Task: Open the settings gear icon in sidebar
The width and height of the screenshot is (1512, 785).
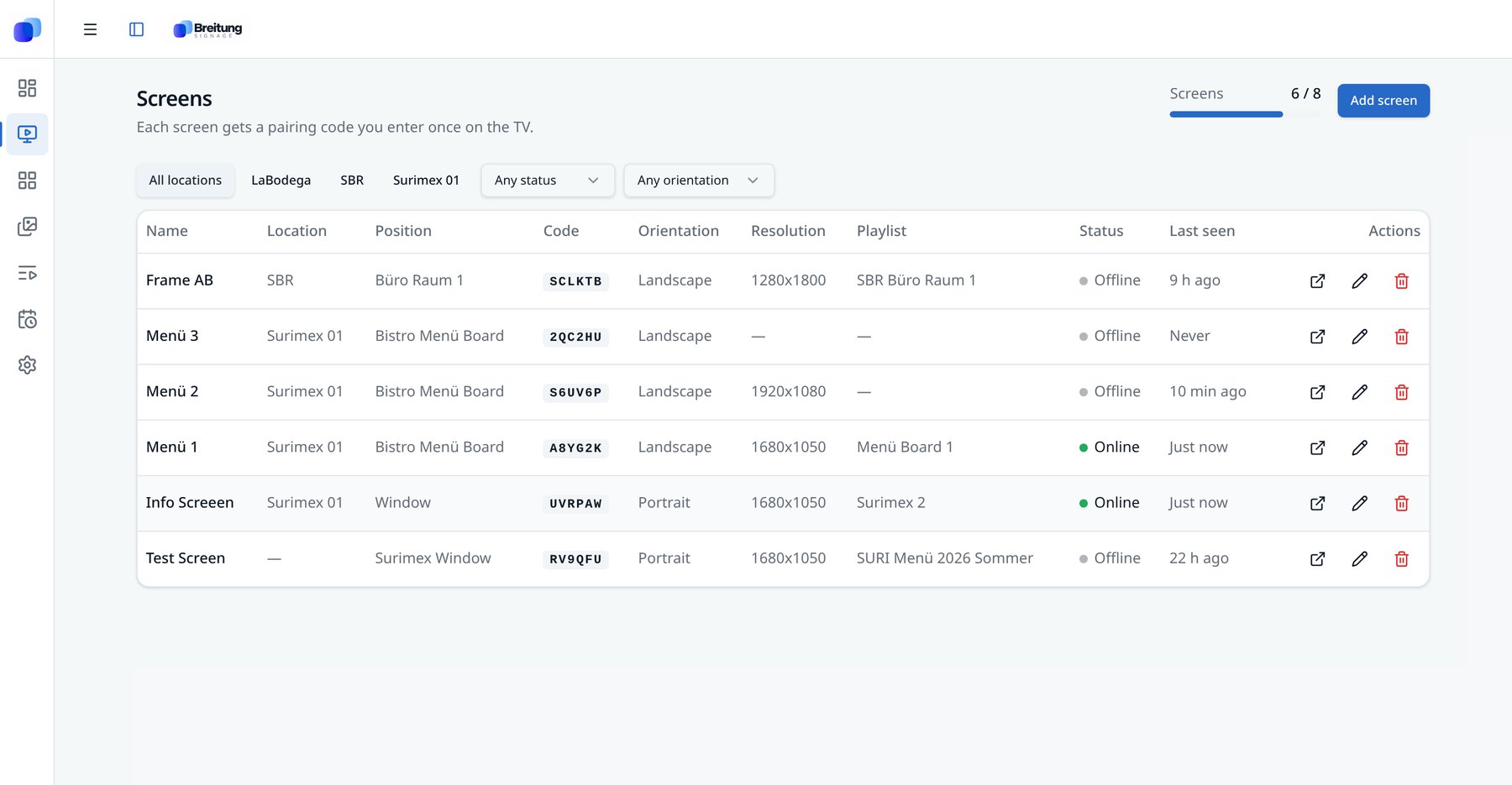Action: 27,365
